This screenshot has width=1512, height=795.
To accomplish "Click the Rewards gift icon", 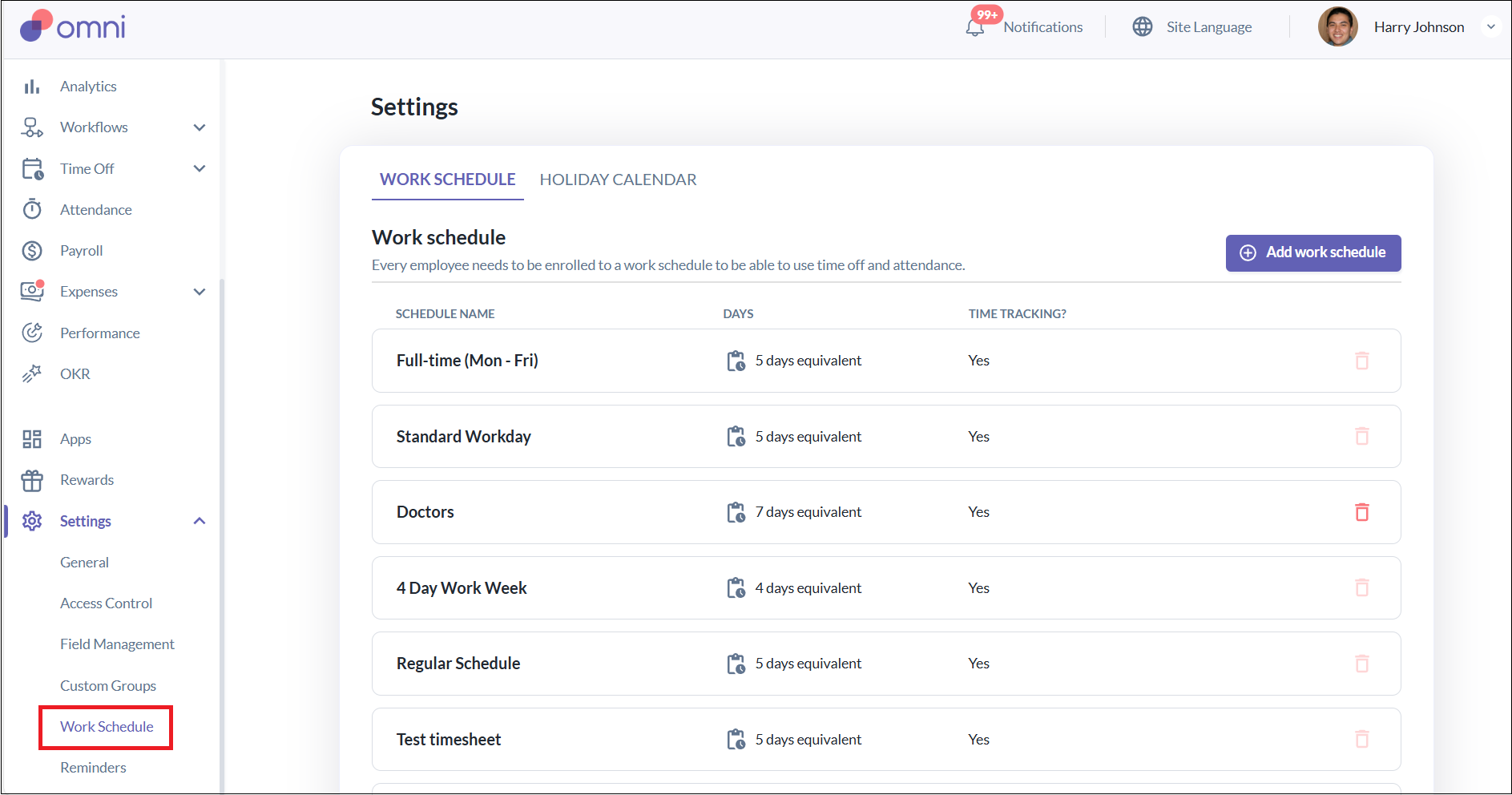I will click(32, 480).
